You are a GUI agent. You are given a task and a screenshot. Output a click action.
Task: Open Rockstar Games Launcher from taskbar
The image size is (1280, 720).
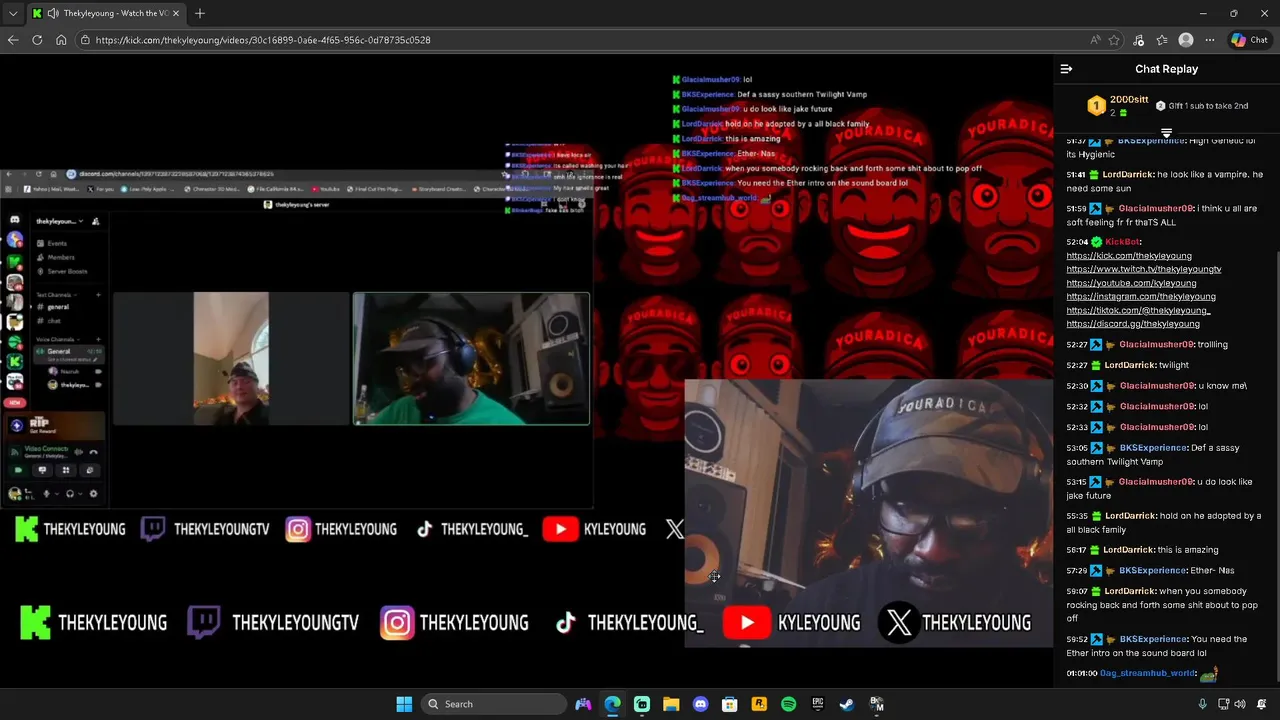pyautogui.click(x=759, y=704)
